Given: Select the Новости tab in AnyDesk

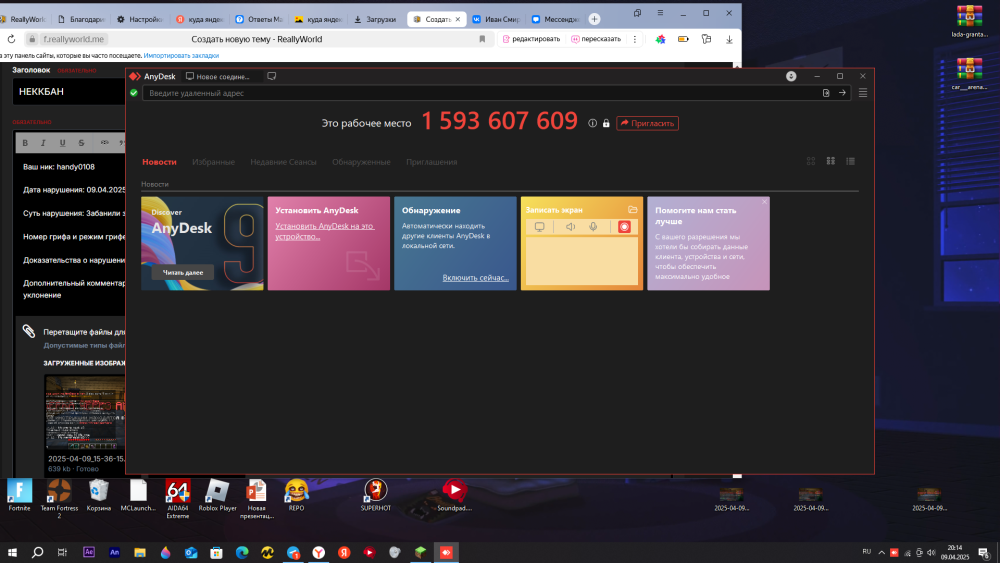Looking at the screenshot, I should pyautogui.click(x=159, y=162).
